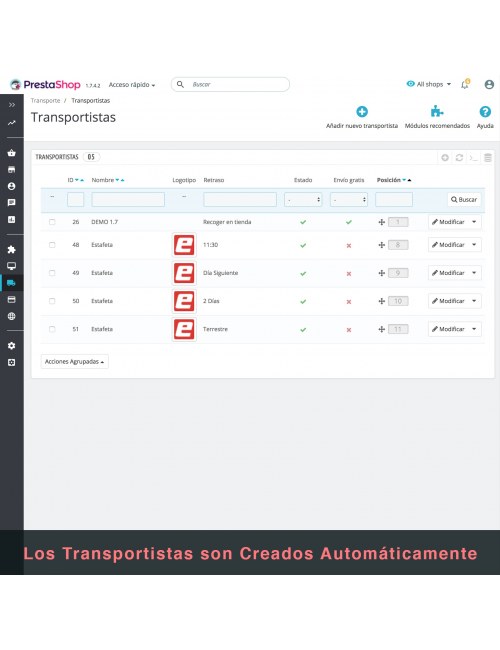This screenshot has height=650, width=500.
Task: Click the PrestaShop logo
Action: 45,85
